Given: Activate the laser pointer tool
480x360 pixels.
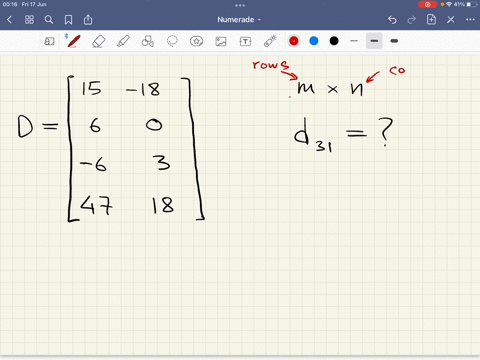Looking at the screenshot, I should (270, 41).
